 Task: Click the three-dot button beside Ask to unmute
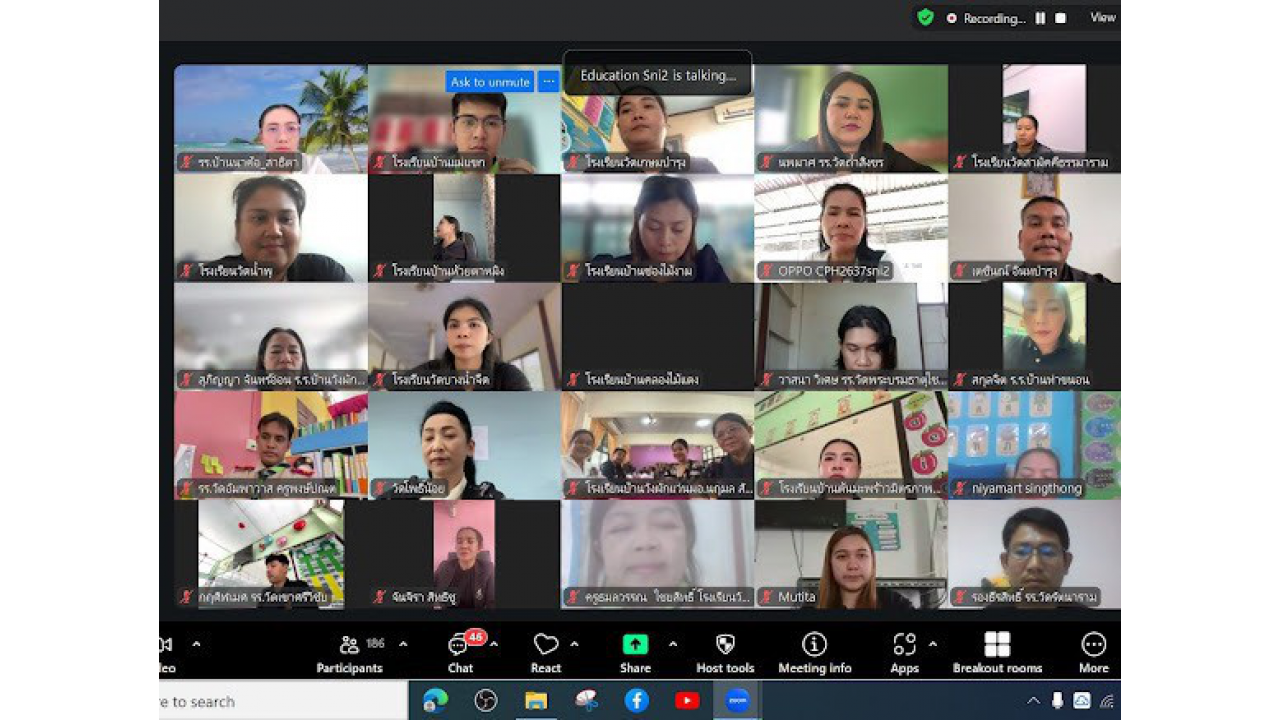pos(548,82)
